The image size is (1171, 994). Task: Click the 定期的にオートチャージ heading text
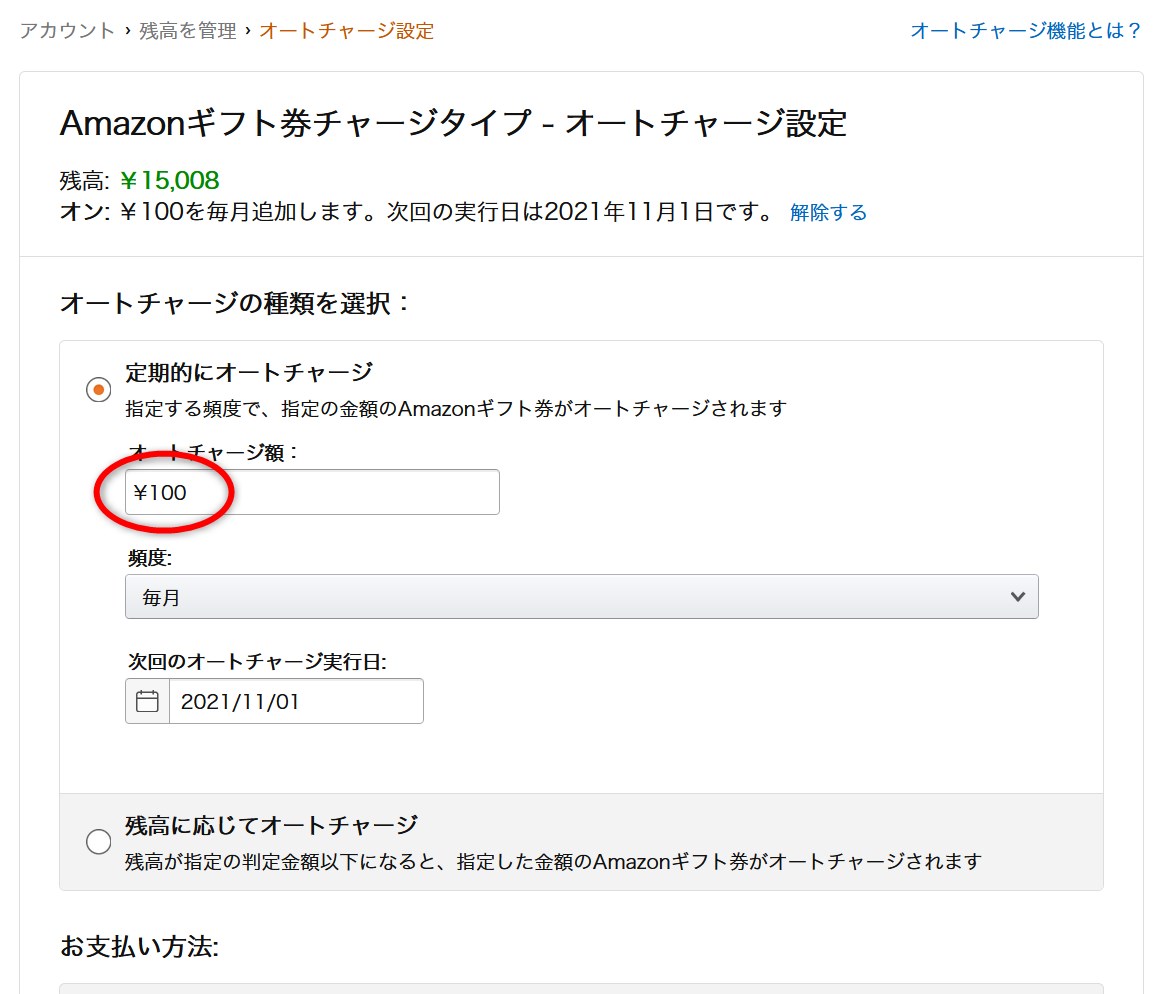[x=249, y=372]
